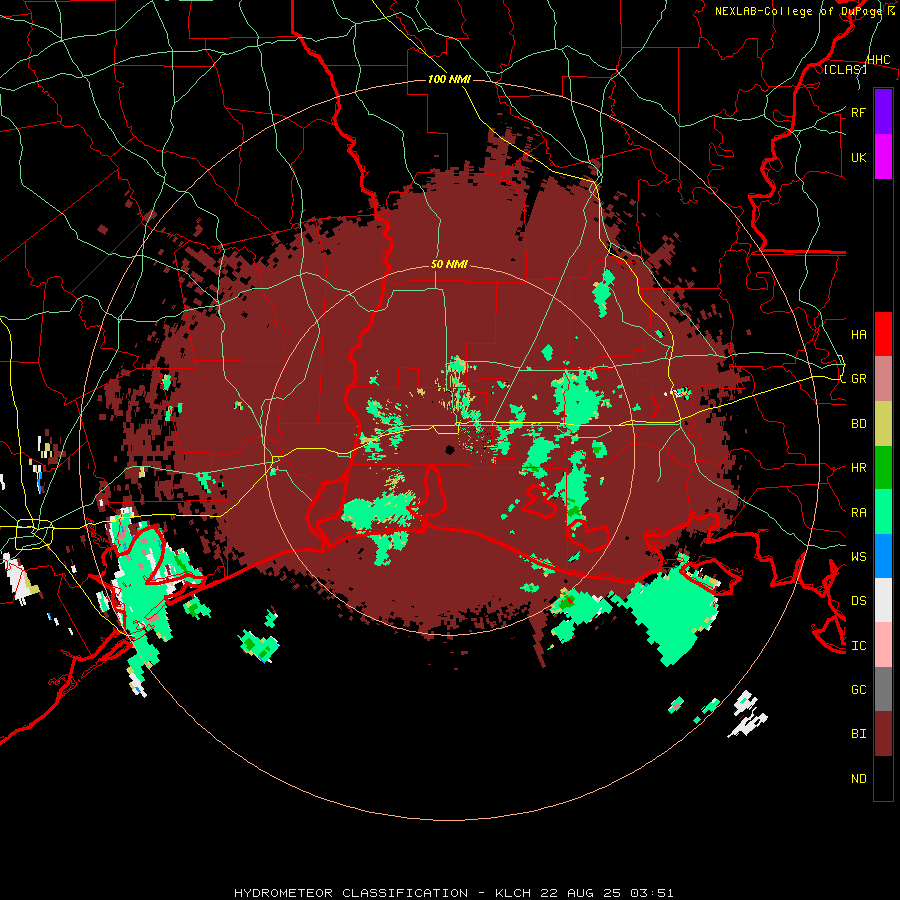Viewport: 900px width, 900px height.
Task: Click the "WS" legend label
Action: (858, 557)
